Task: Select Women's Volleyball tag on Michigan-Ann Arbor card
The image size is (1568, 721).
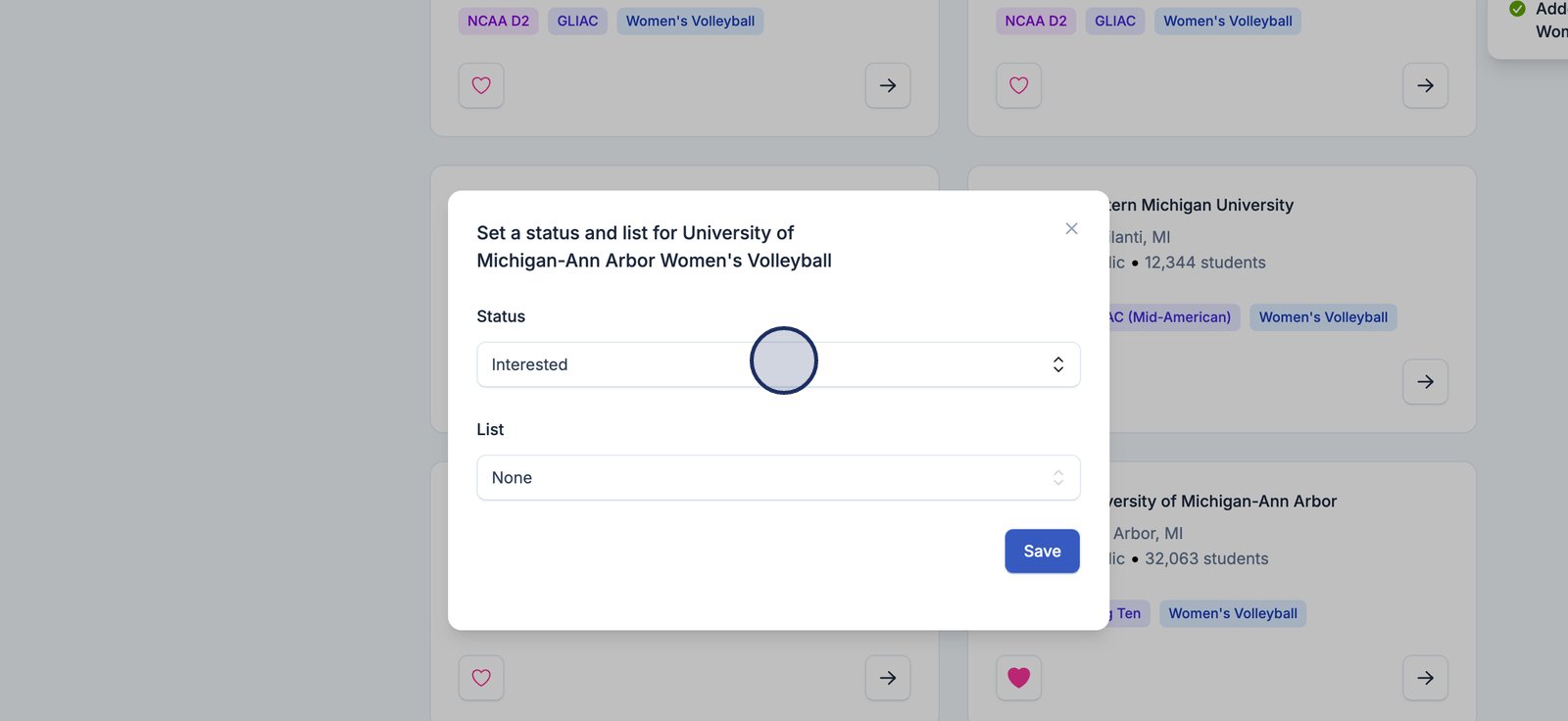Action: [x=1233, y=614]
